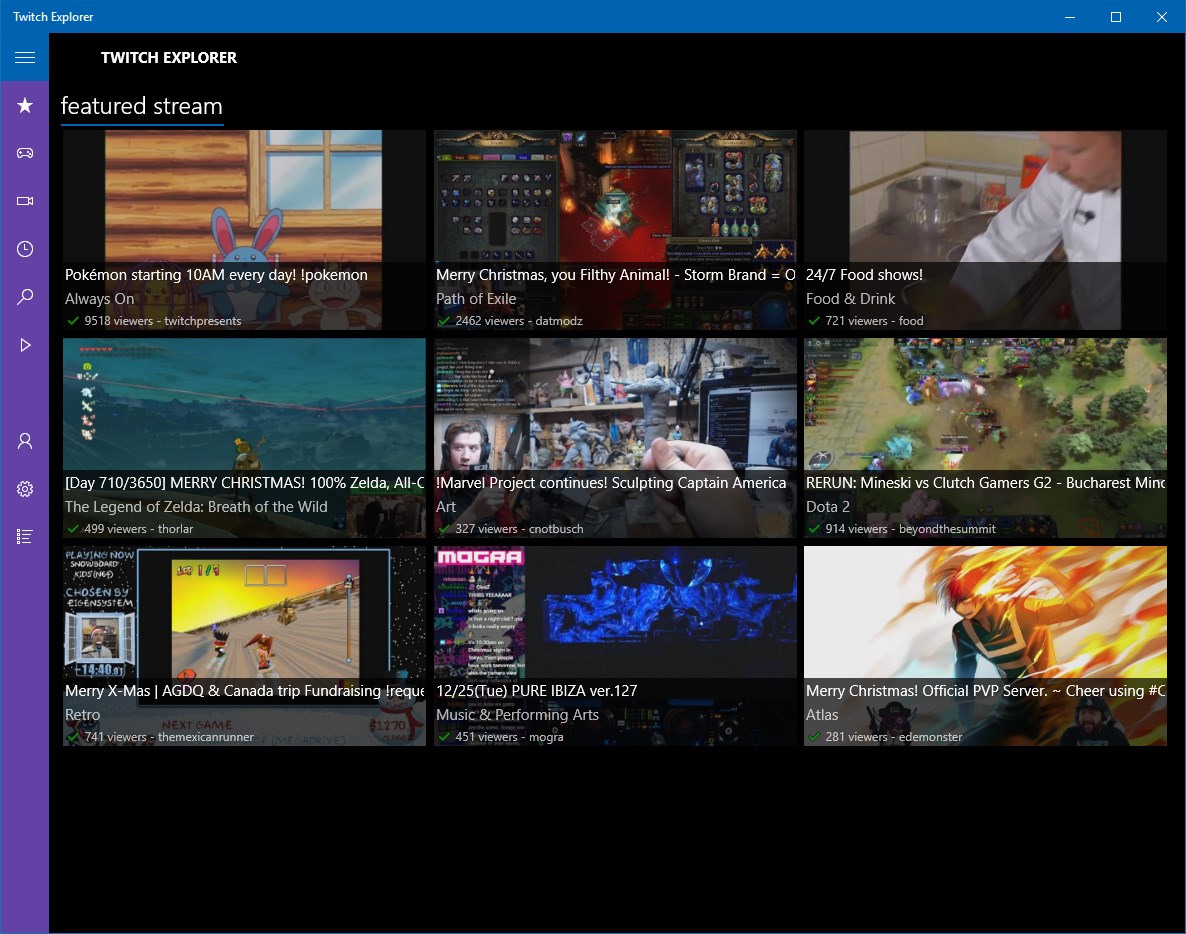The image size is (1186, 934).
Task: Click '2462 viewers - datmodz' text
Action: coord(519,321)
